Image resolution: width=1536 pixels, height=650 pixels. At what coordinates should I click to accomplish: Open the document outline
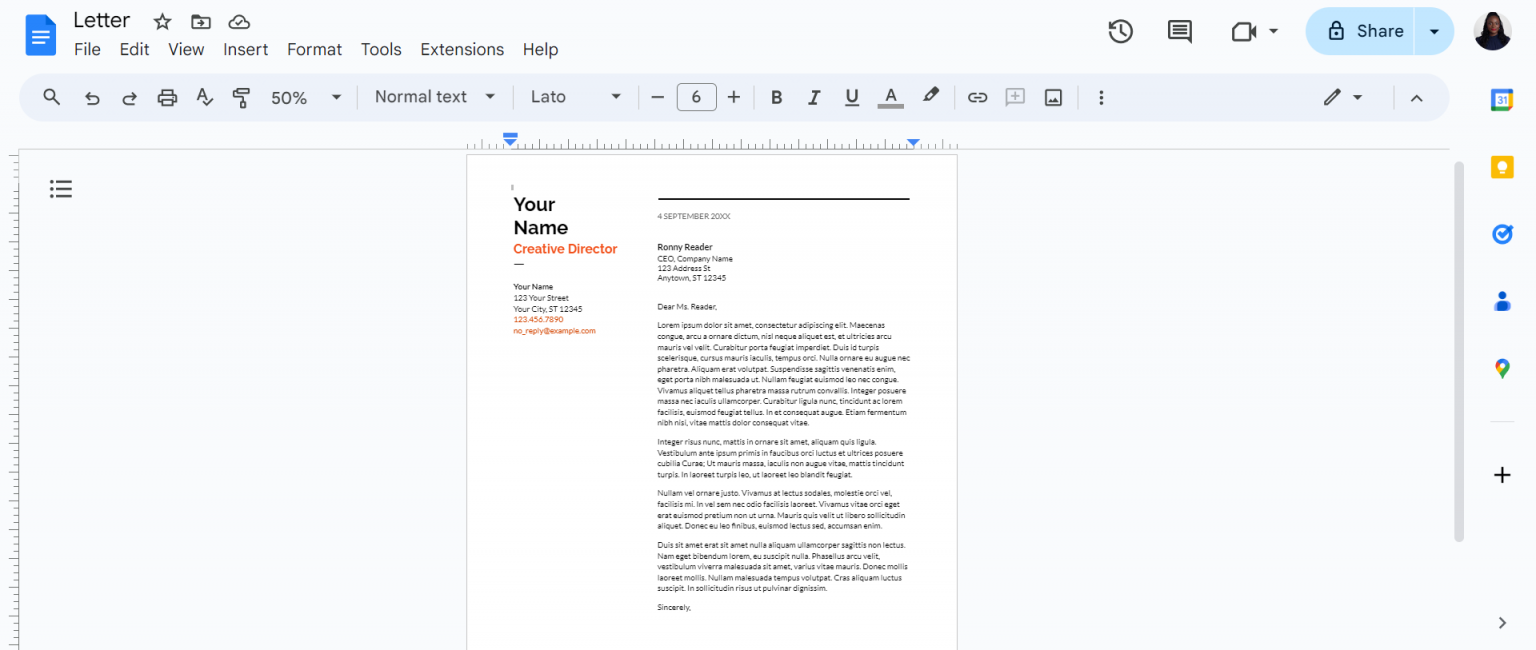[61, 189]
